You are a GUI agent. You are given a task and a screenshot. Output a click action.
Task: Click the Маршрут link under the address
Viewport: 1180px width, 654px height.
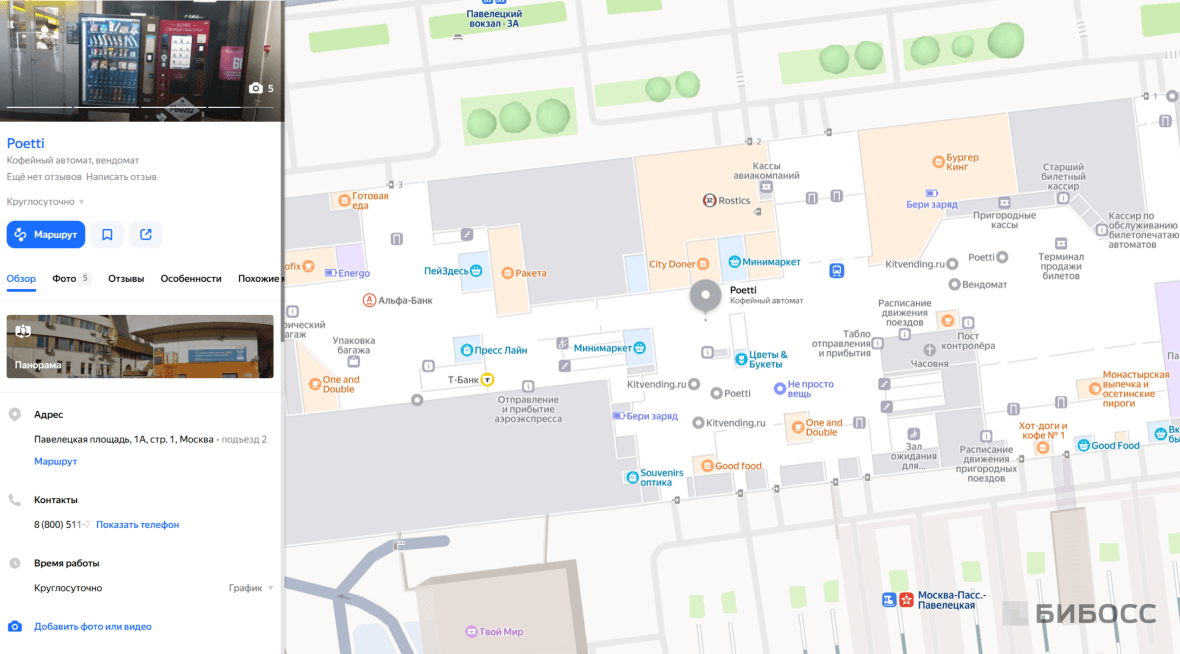pyautogui.click(x=55, y=461)
